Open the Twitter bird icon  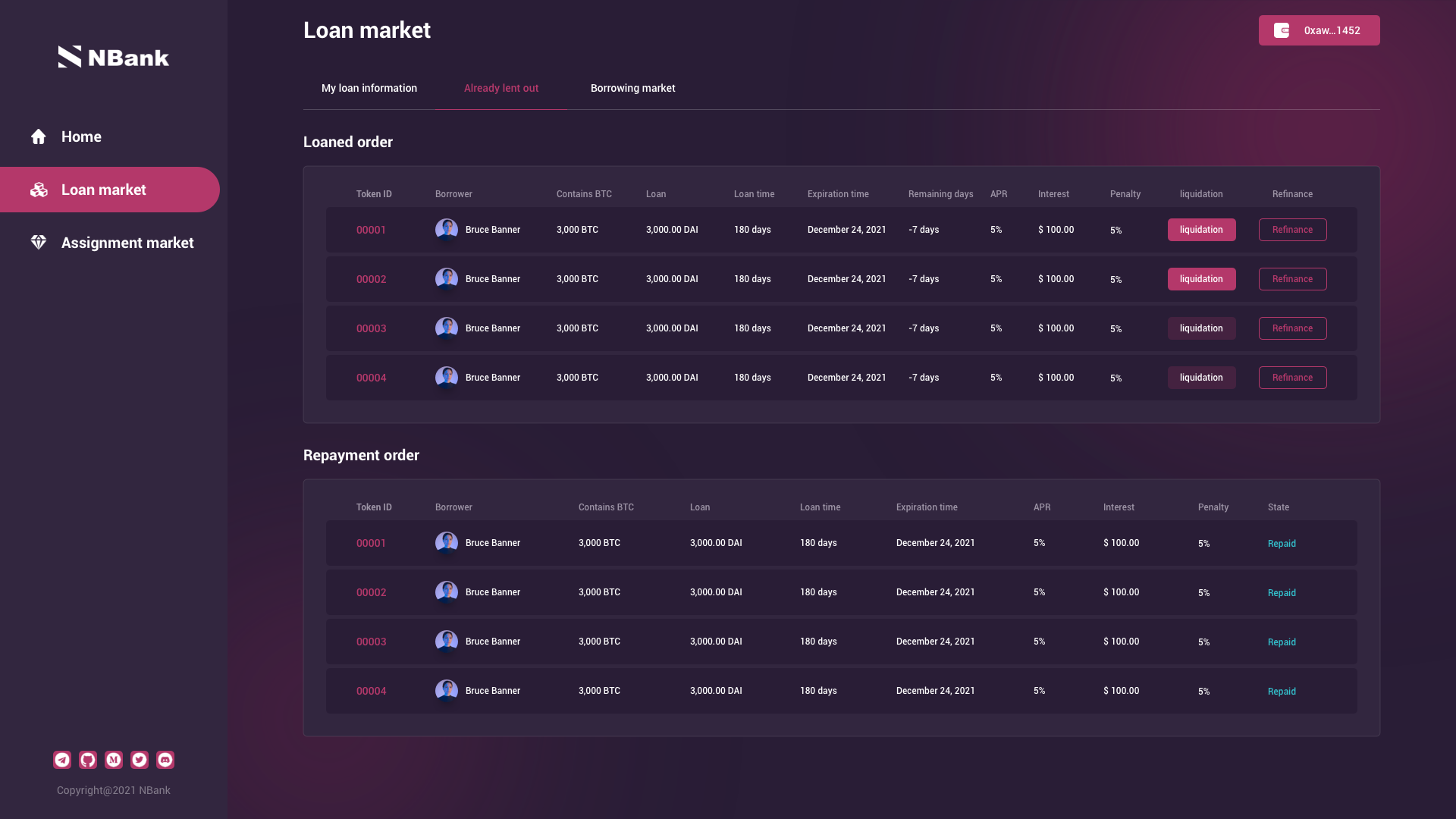pyautogui.click(x=140, y=760)
